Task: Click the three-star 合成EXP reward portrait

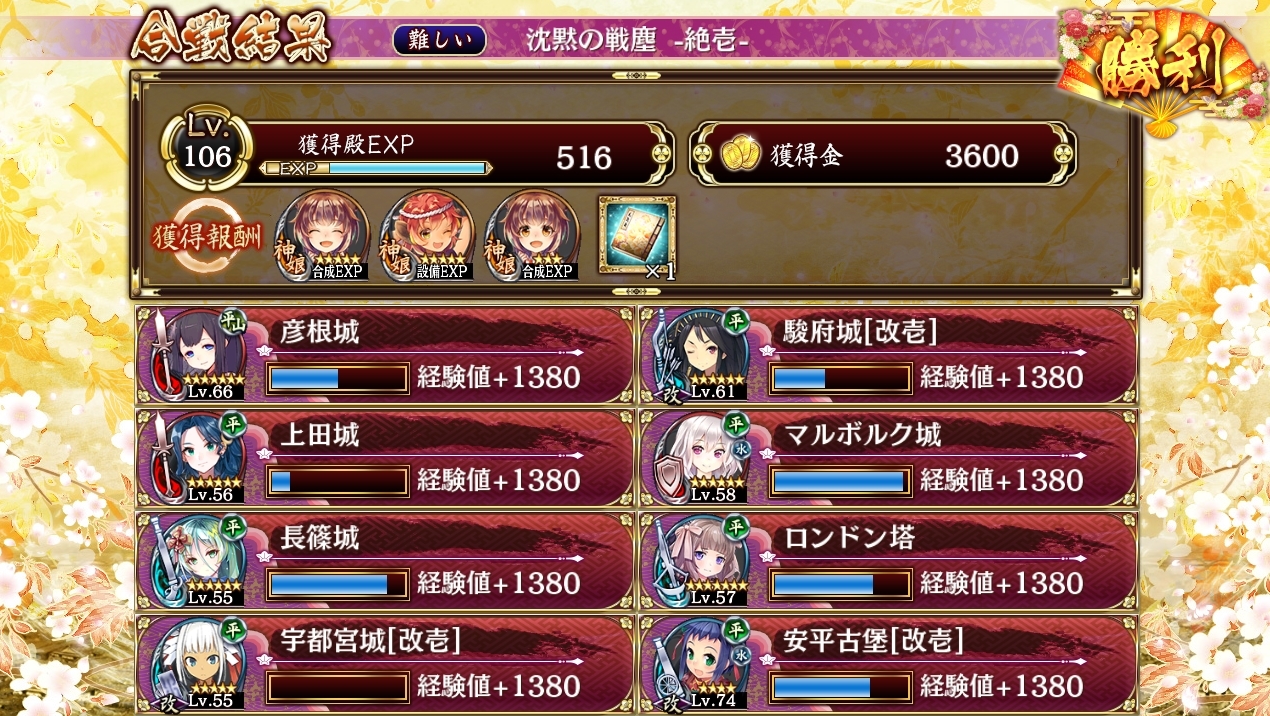Action: coord(532,235)
